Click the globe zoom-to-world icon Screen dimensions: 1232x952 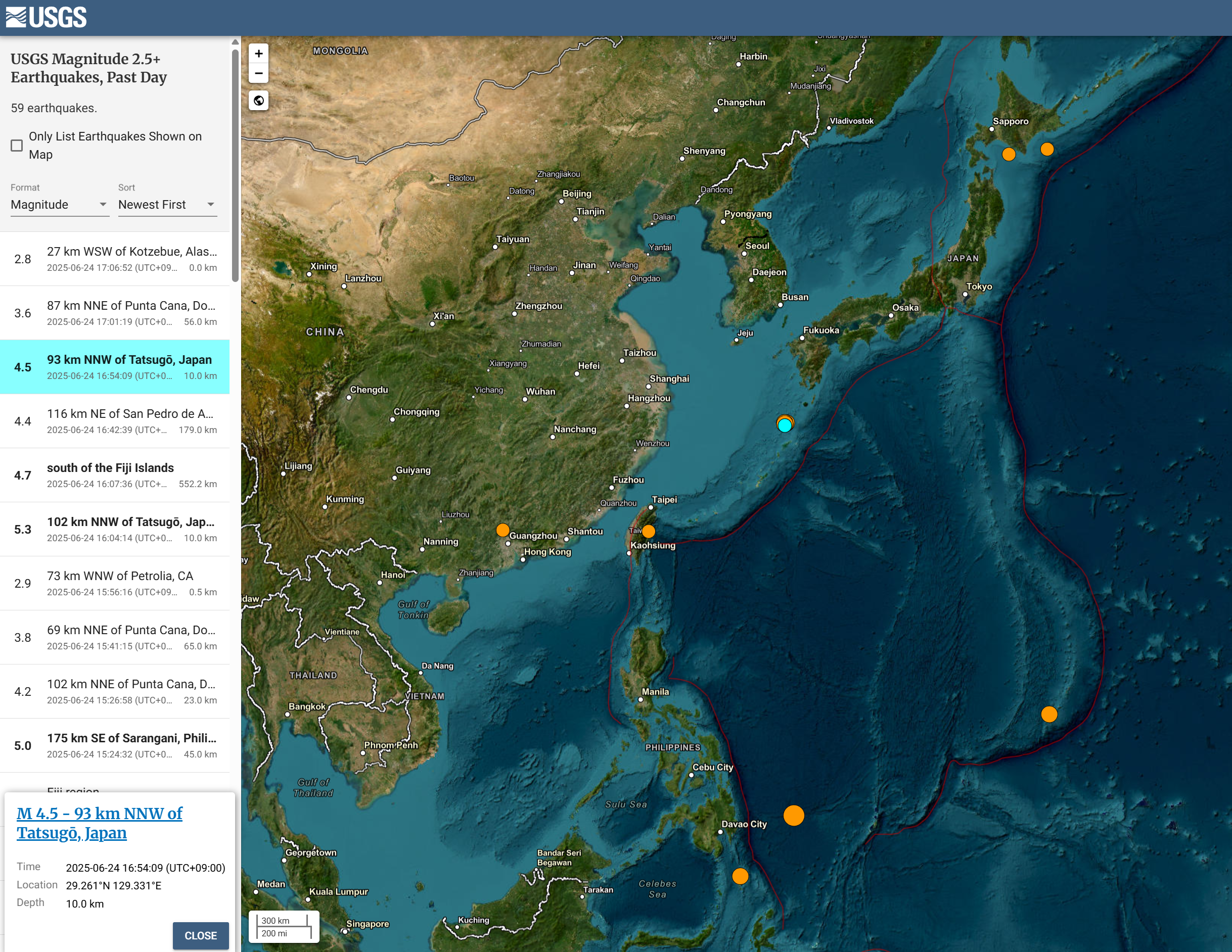(258, 101)
